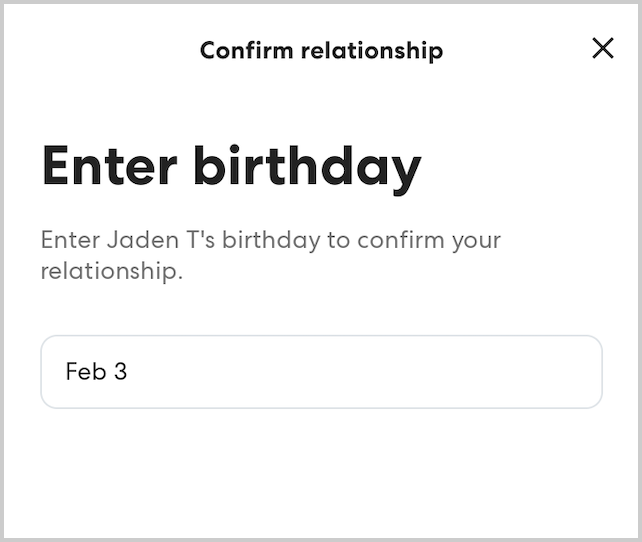Screen dimensions: 642x542
Task: Click the birthday input field
Action: coord(321,372)
